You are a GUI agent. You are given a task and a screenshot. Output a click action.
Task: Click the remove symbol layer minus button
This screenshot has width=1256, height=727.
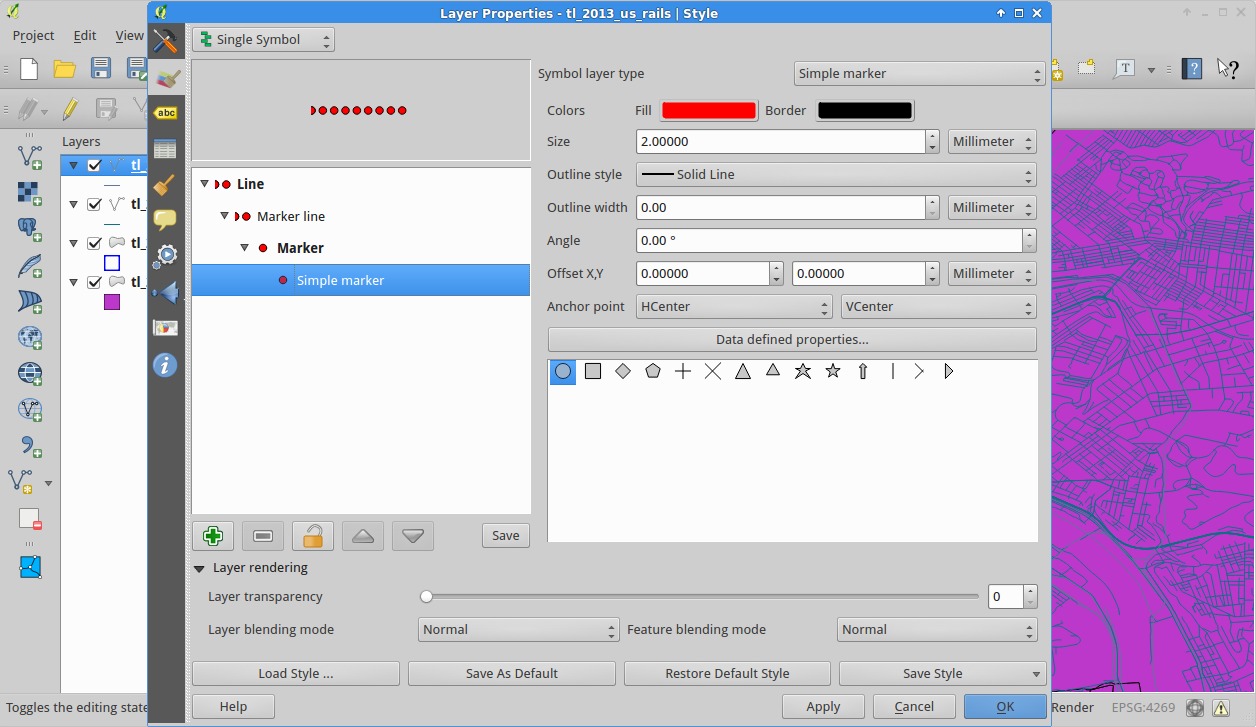click(263, 536)
